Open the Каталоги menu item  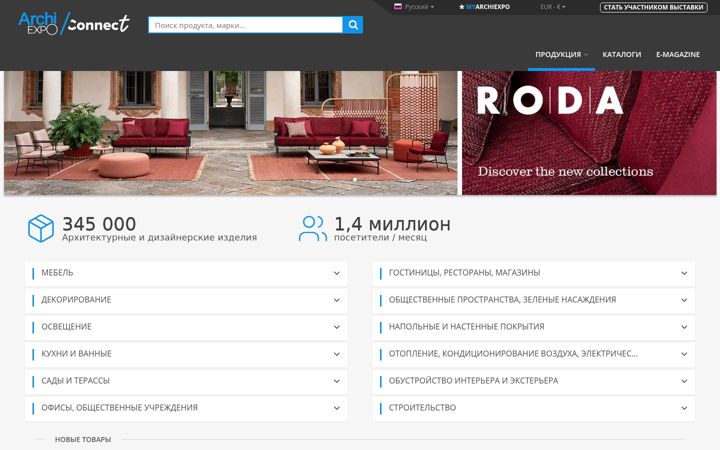tap(622, 55)
